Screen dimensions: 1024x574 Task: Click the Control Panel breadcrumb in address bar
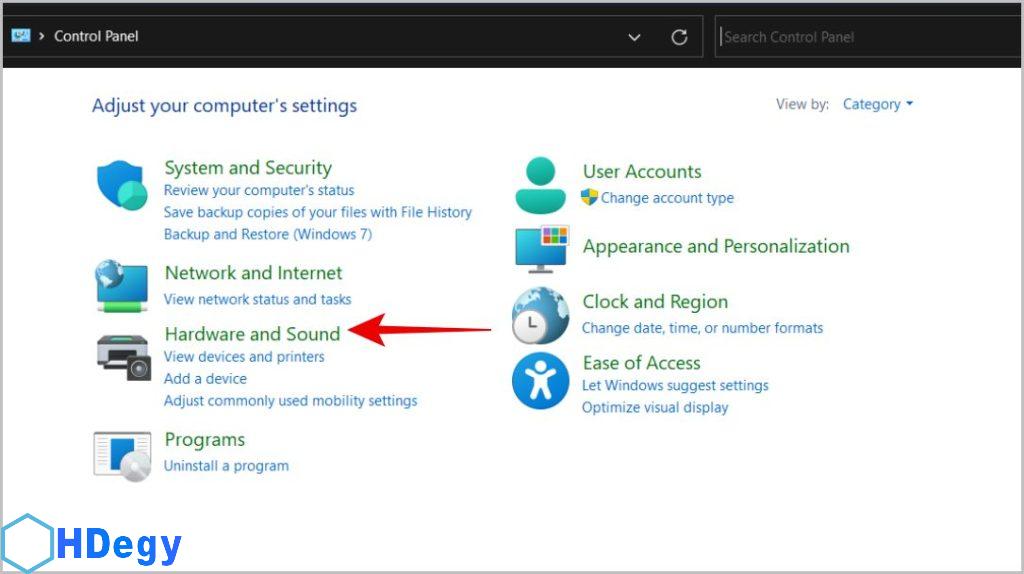coord(96,36)
